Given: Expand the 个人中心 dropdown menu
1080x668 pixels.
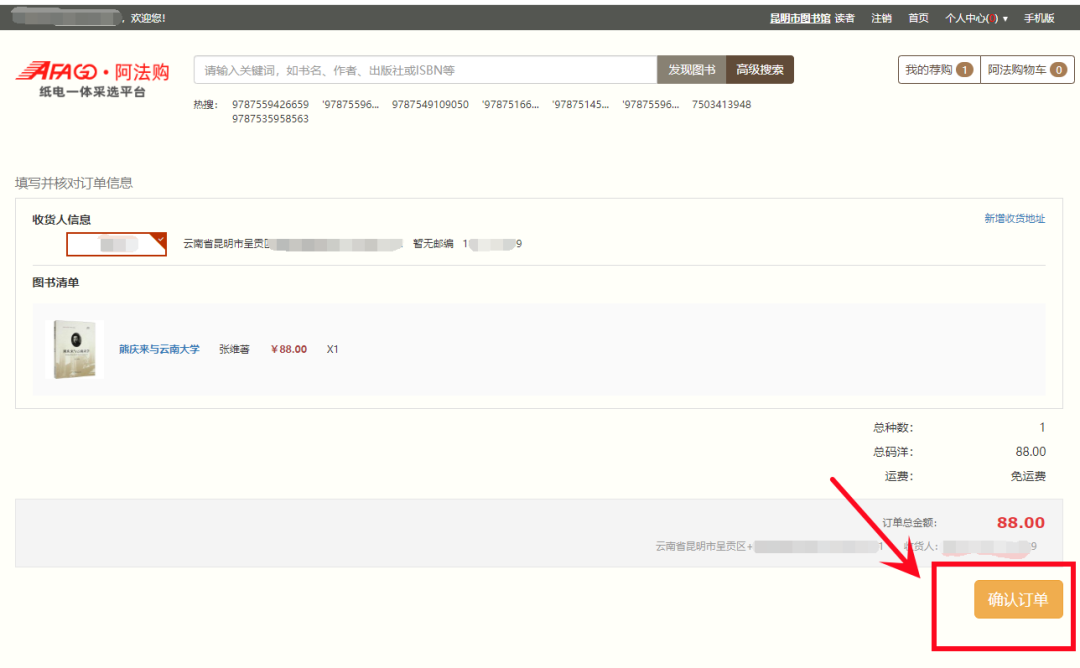Looking at the screenshot, I should tap(976, 18).
